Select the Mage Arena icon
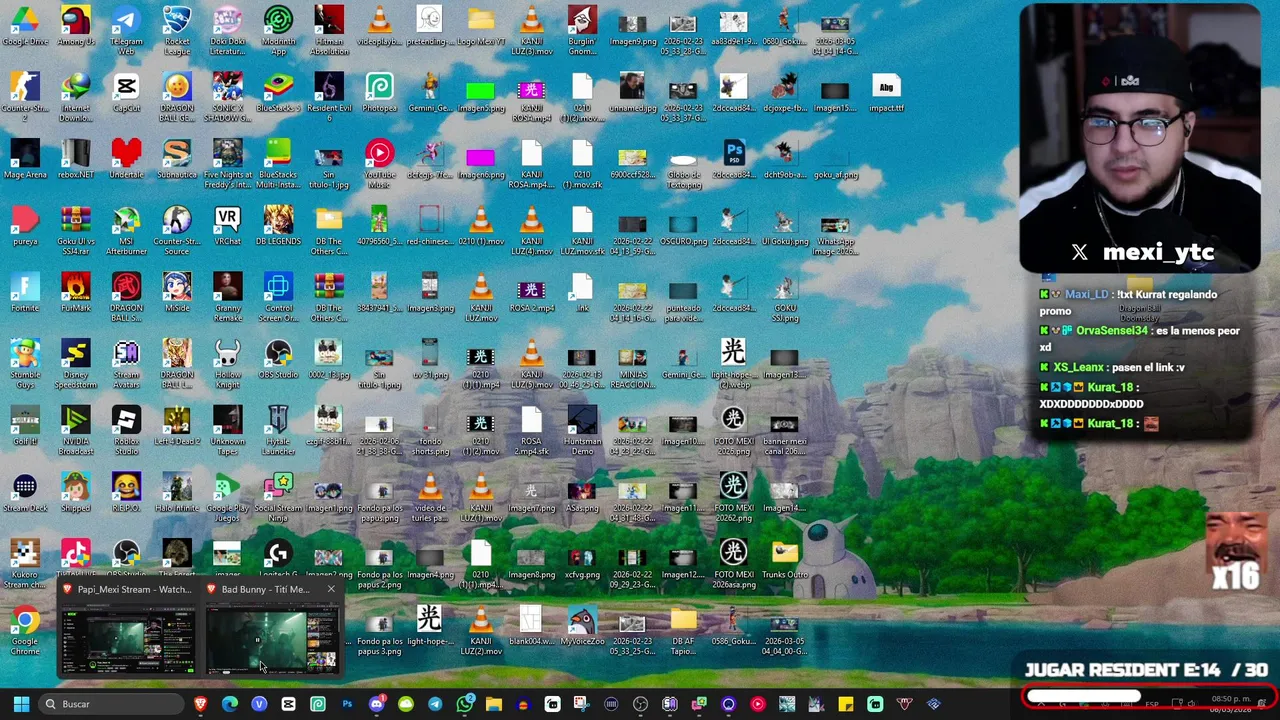Viewport: 1280px width, 720px height. [x=25, y=160]
